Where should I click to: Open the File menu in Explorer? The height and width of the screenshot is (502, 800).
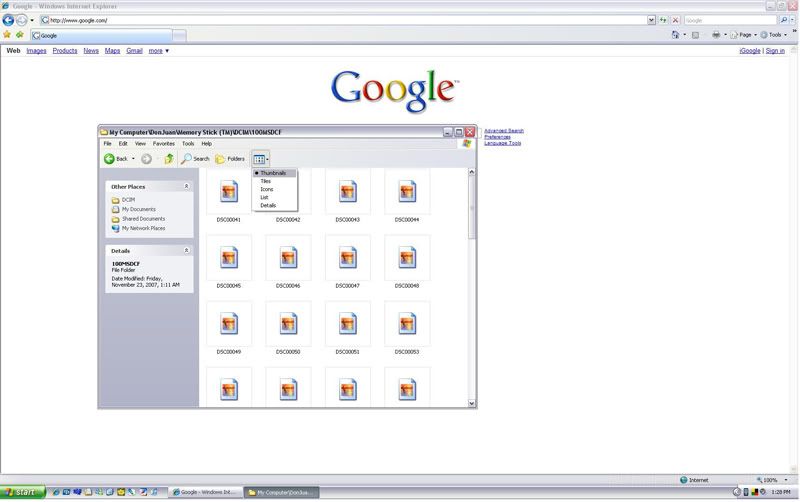click(x=108, y=144)
